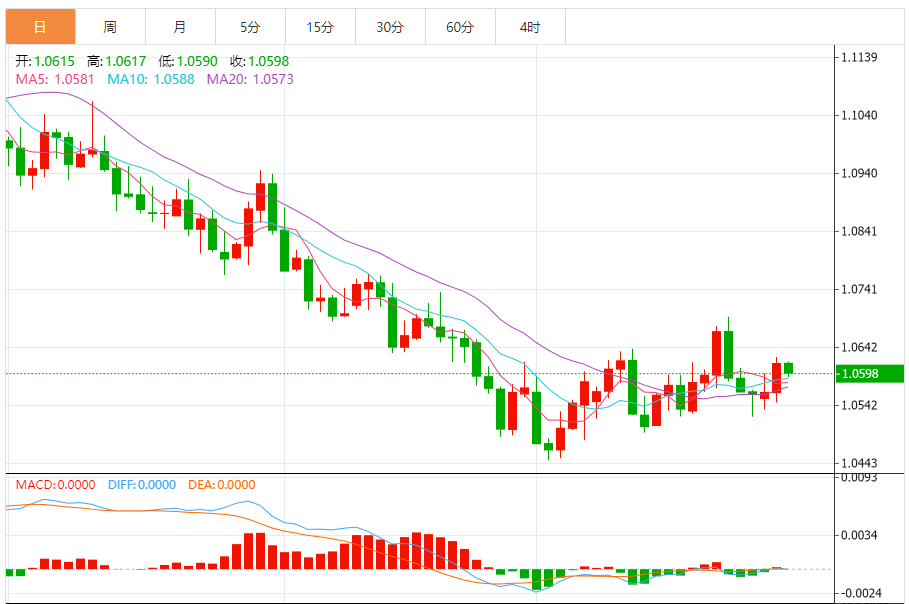The height and width of the screenshot is (604, 909).
Task: Open the 4时 timeframe tab
Action: click(x=530, y=27)
